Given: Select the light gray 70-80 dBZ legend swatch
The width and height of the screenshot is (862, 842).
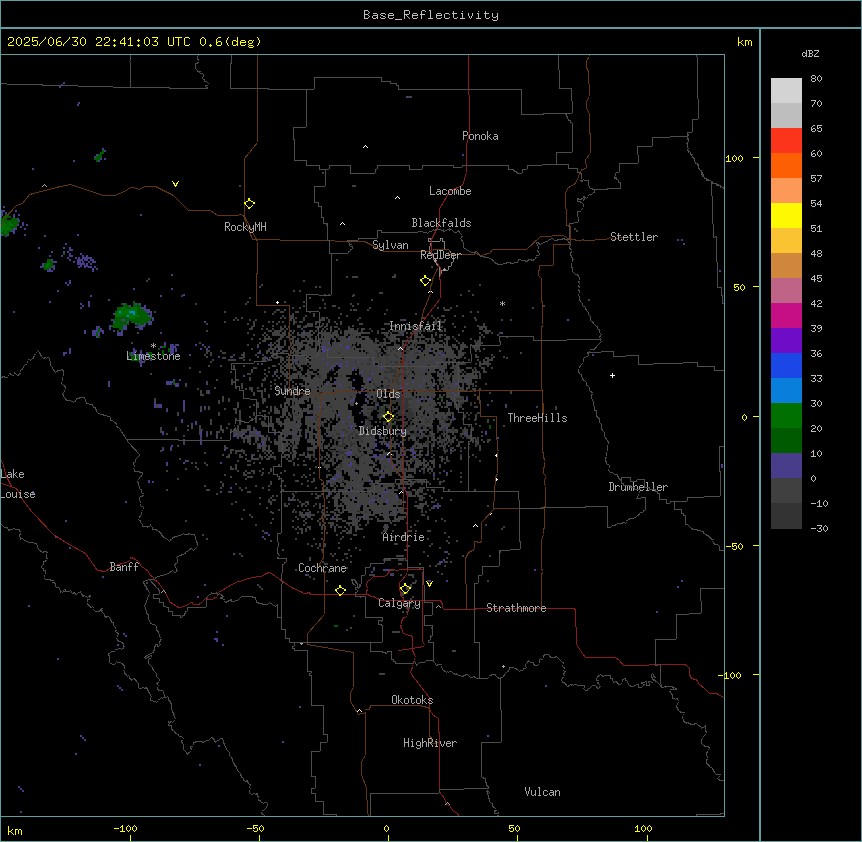Looking at the screenshot, I should click(x=786, y=91).
